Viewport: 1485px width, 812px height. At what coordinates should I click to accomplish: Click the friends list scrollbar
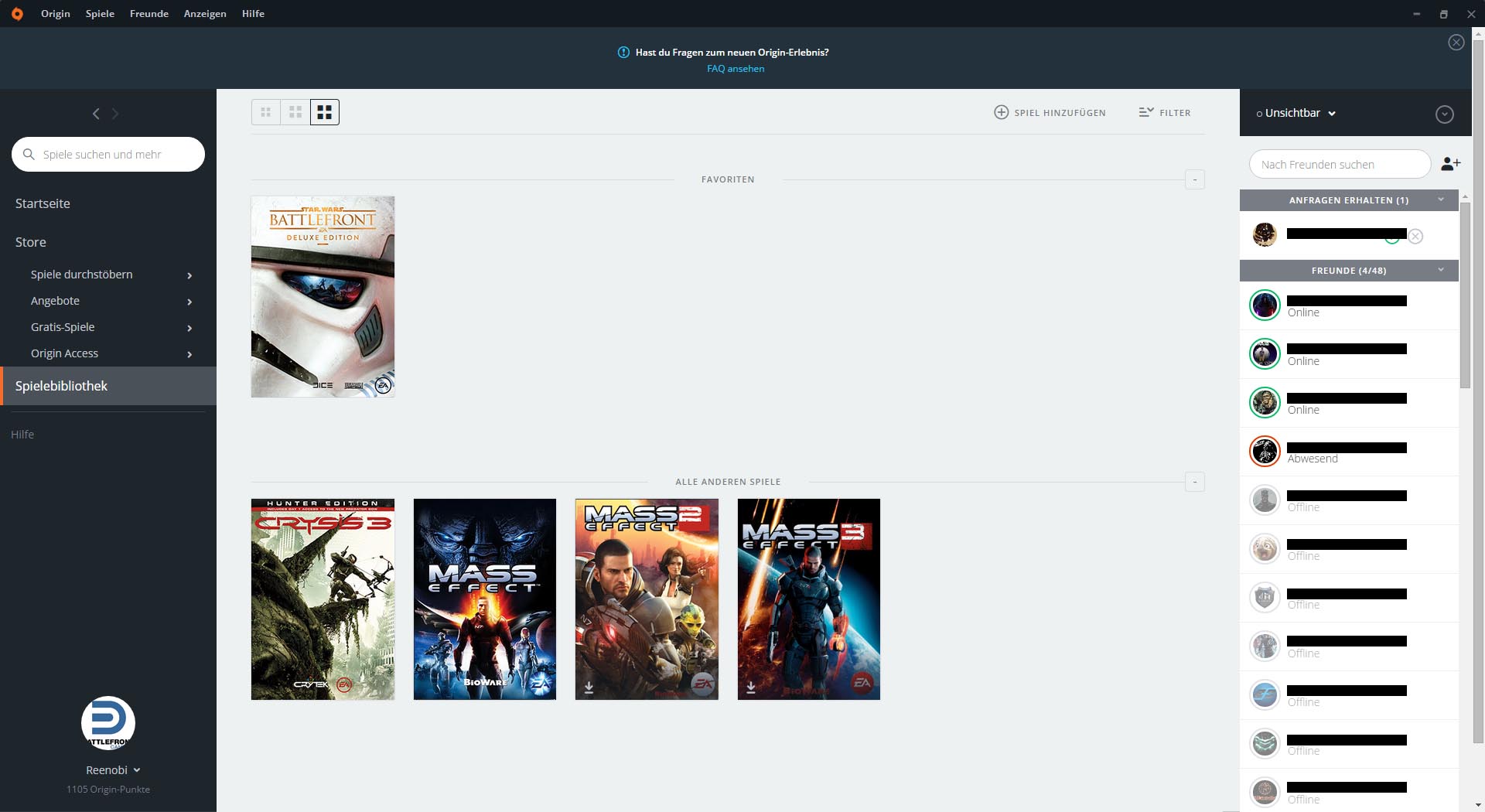point(1465,295)
